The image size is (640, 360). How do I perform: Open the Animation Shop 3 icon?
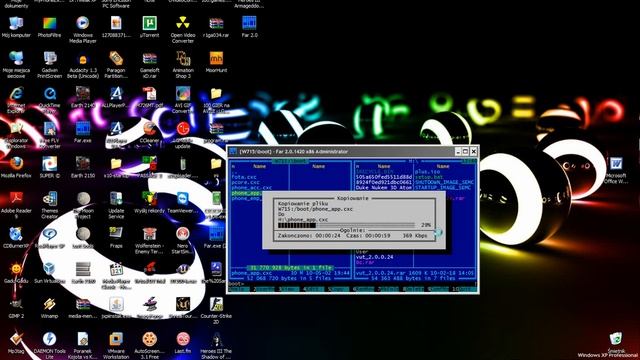(x=182, y=65)
